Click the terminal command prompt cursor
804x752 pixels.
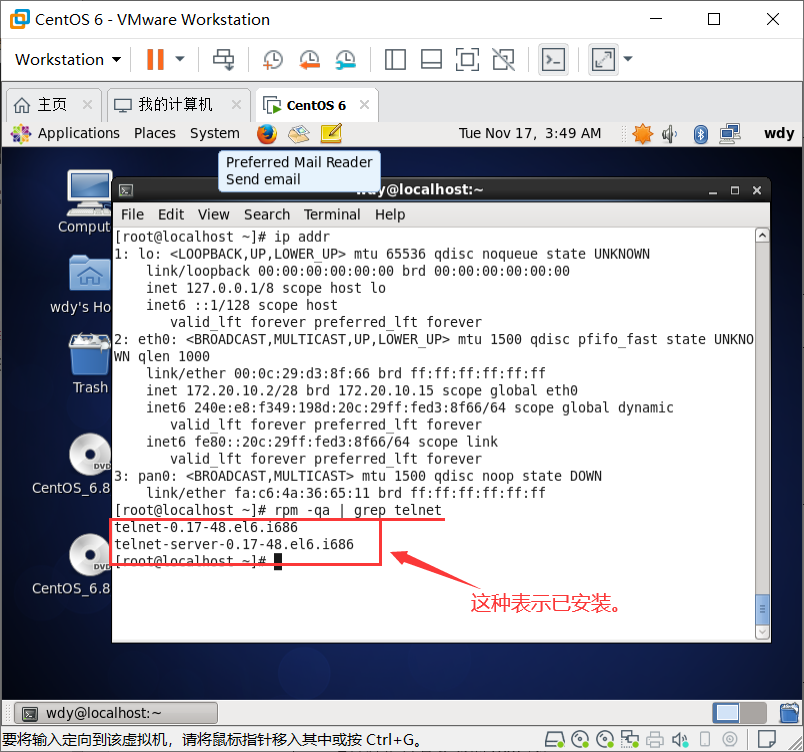[278, 562]
